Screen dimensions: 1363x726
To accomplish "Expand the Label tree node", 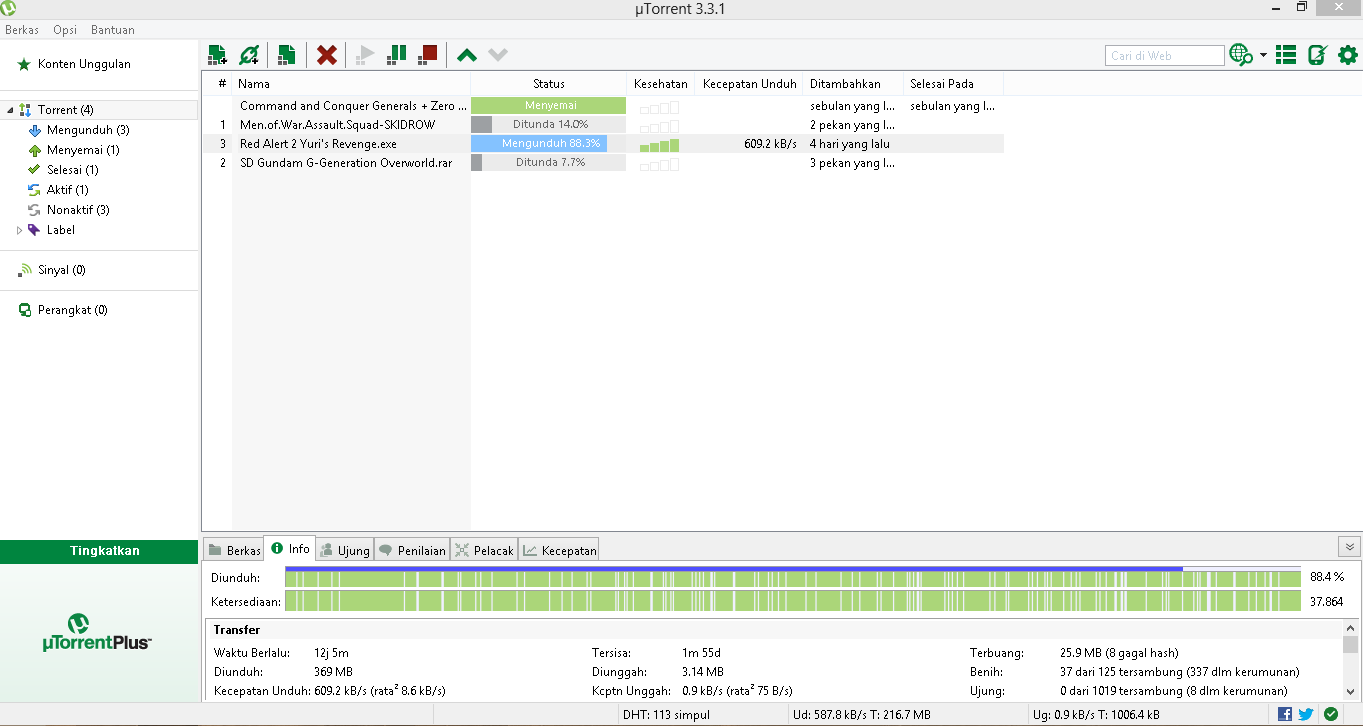I will click(19, 230).
